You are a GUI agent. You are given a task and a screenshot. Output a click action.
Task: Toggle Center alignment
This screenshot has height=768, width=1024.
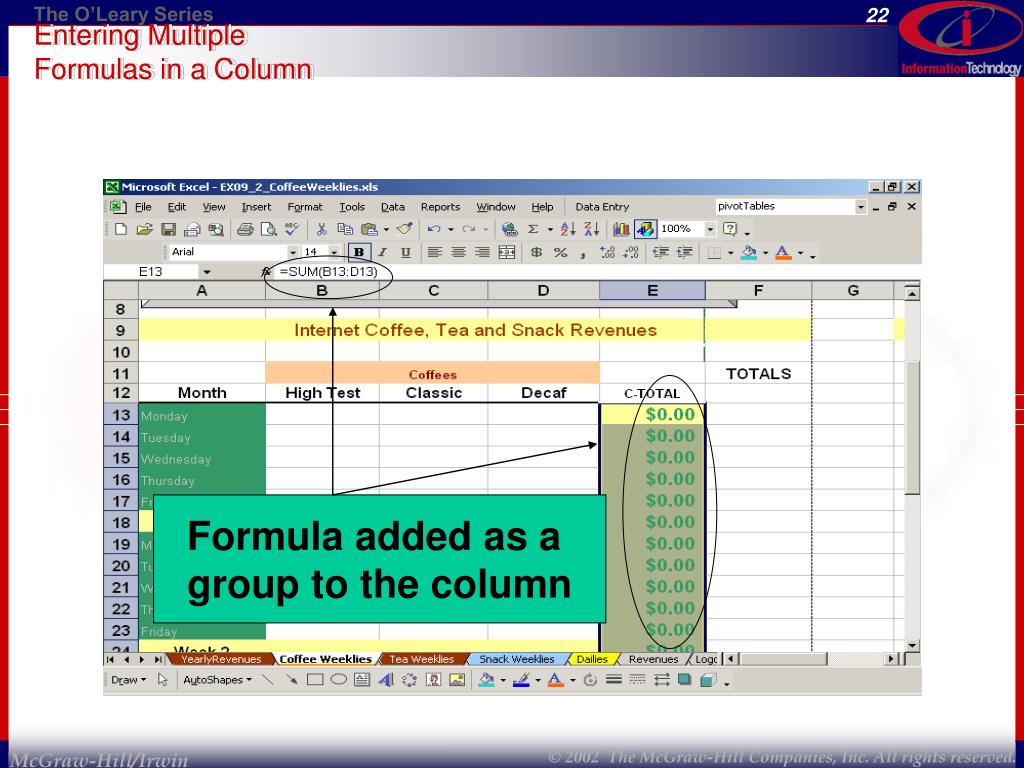[458, 253]
